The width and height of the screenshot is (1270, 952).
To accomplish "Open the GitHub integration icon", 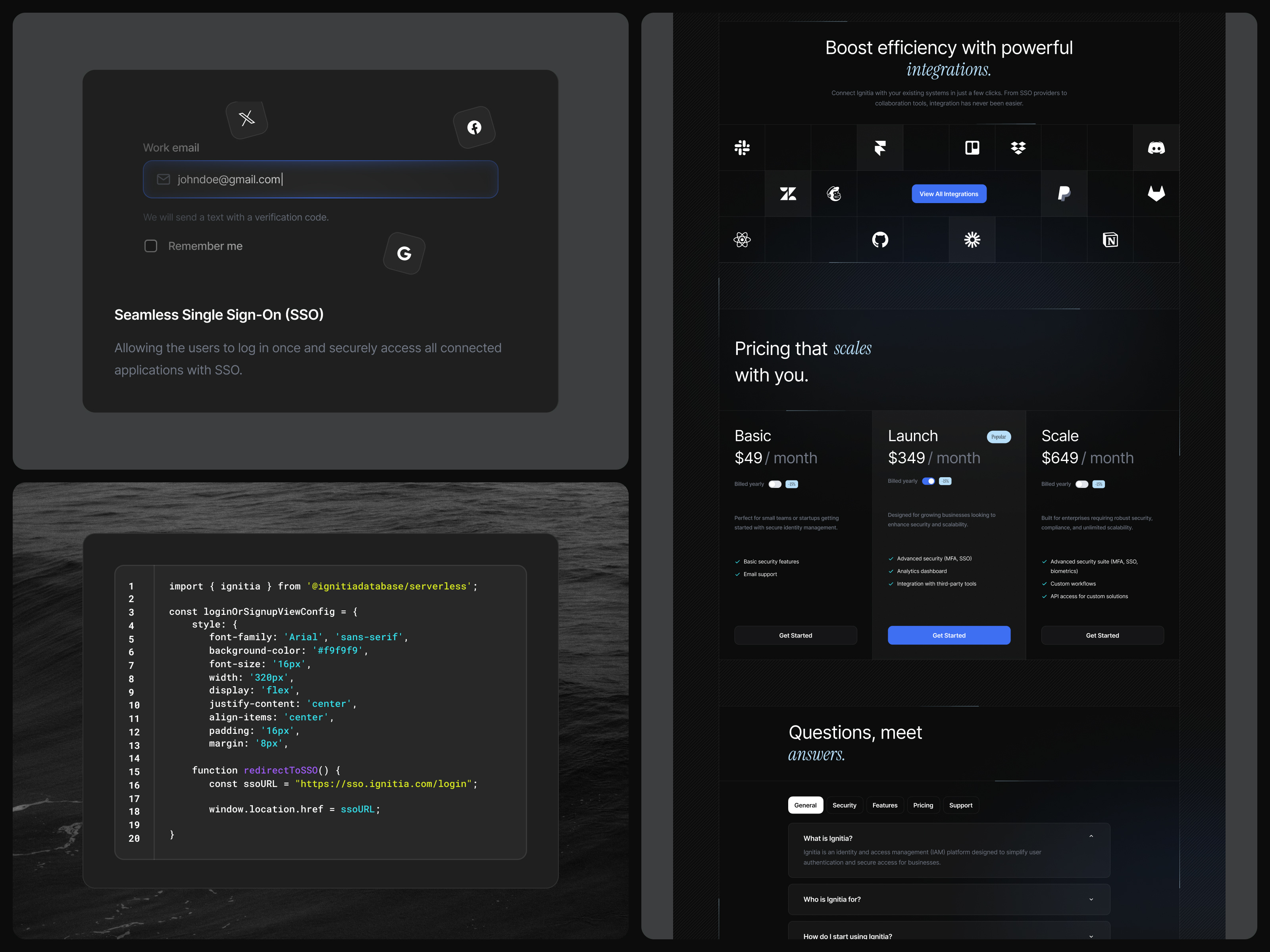I will pyautogui.click(x=880, y=240).
